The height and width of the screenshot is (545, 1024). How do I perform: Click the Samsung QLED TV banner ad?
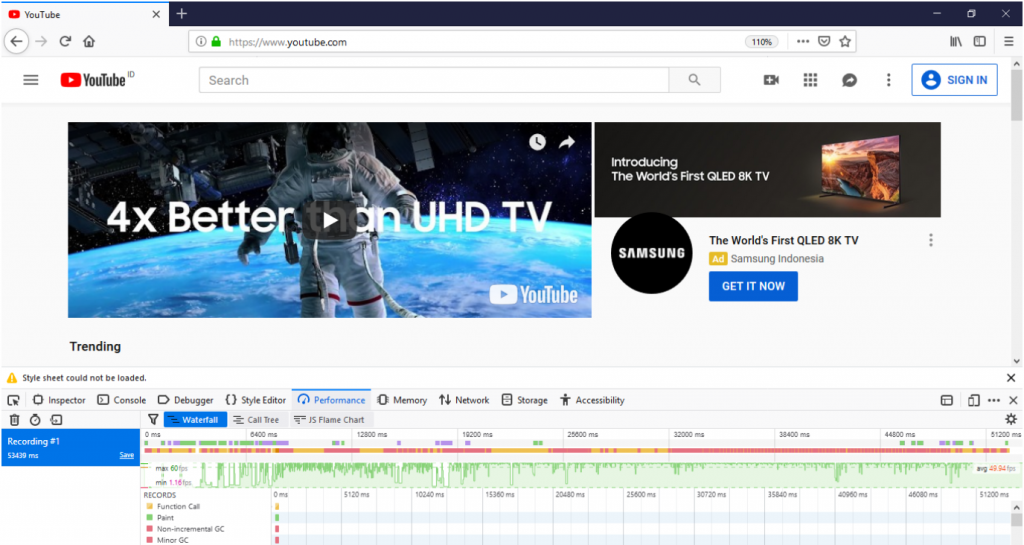coord(767,170)
